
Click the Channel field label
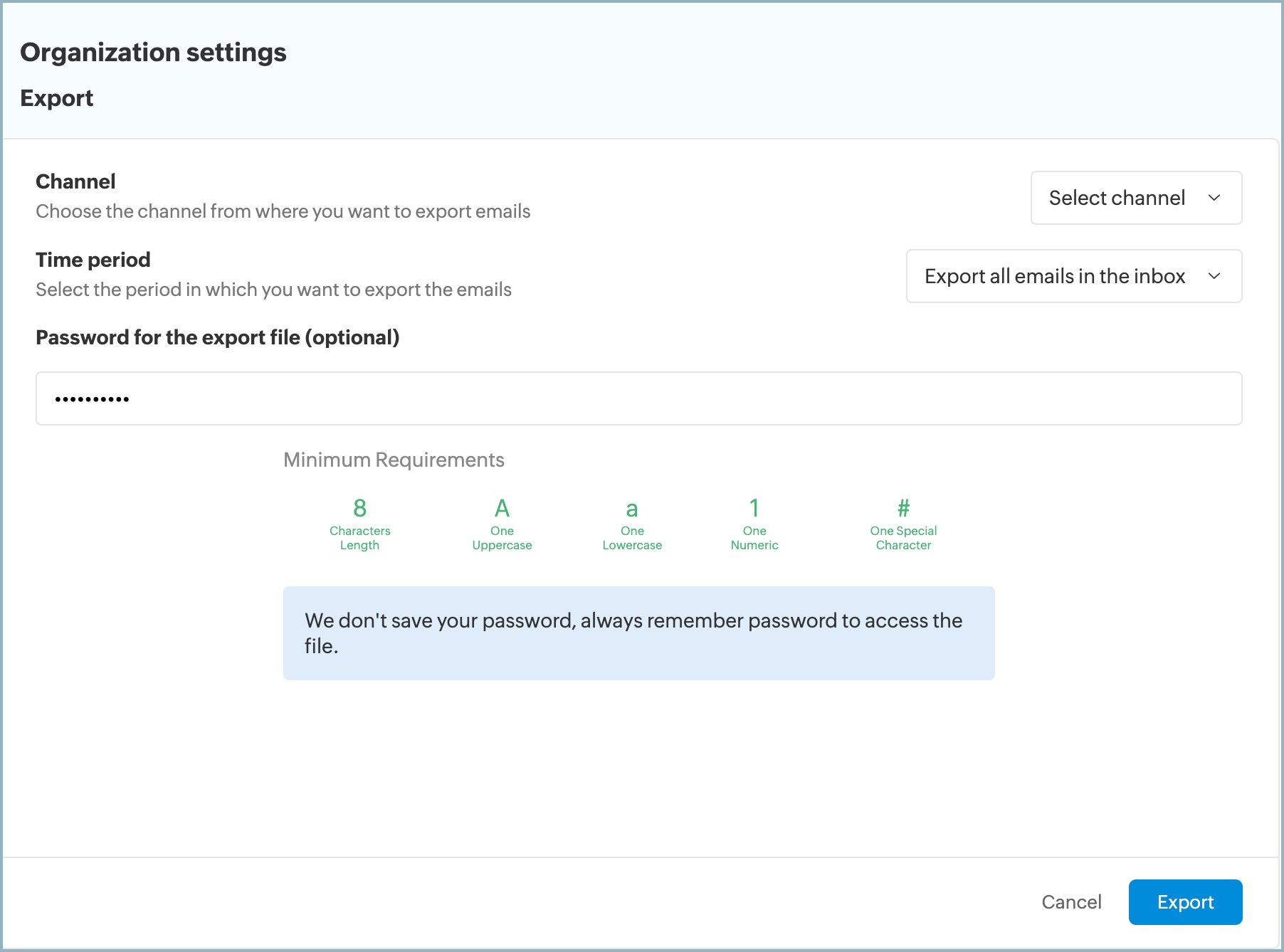click(75, 181)
